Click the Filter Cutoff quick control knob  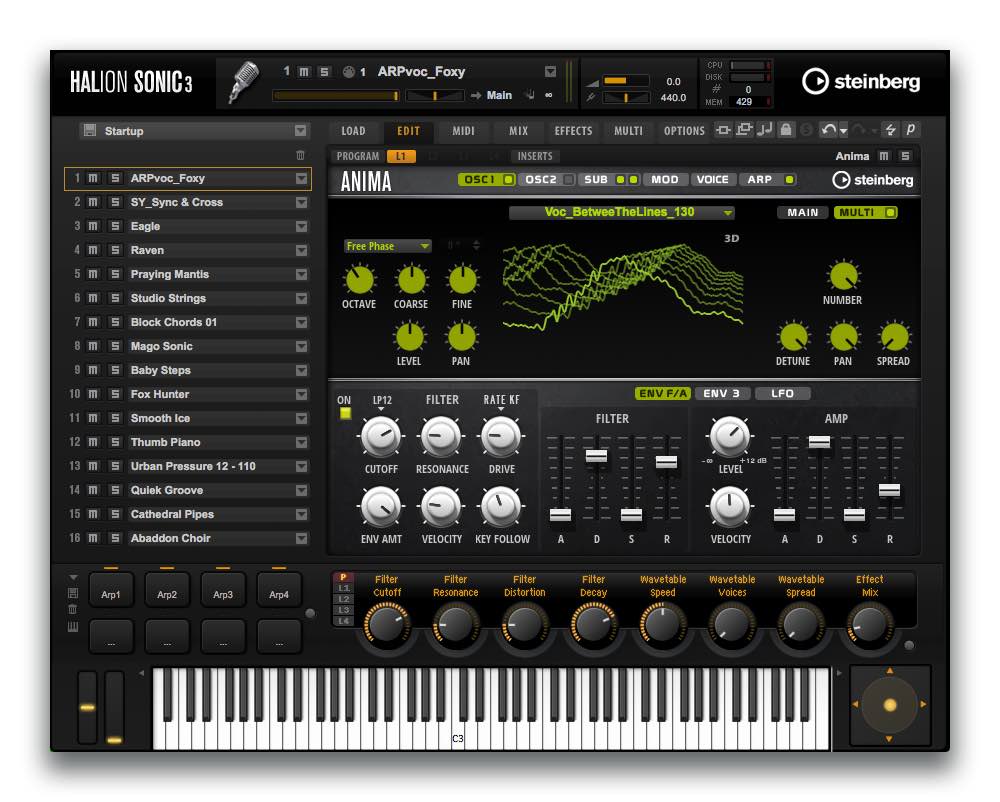[386, 625]
